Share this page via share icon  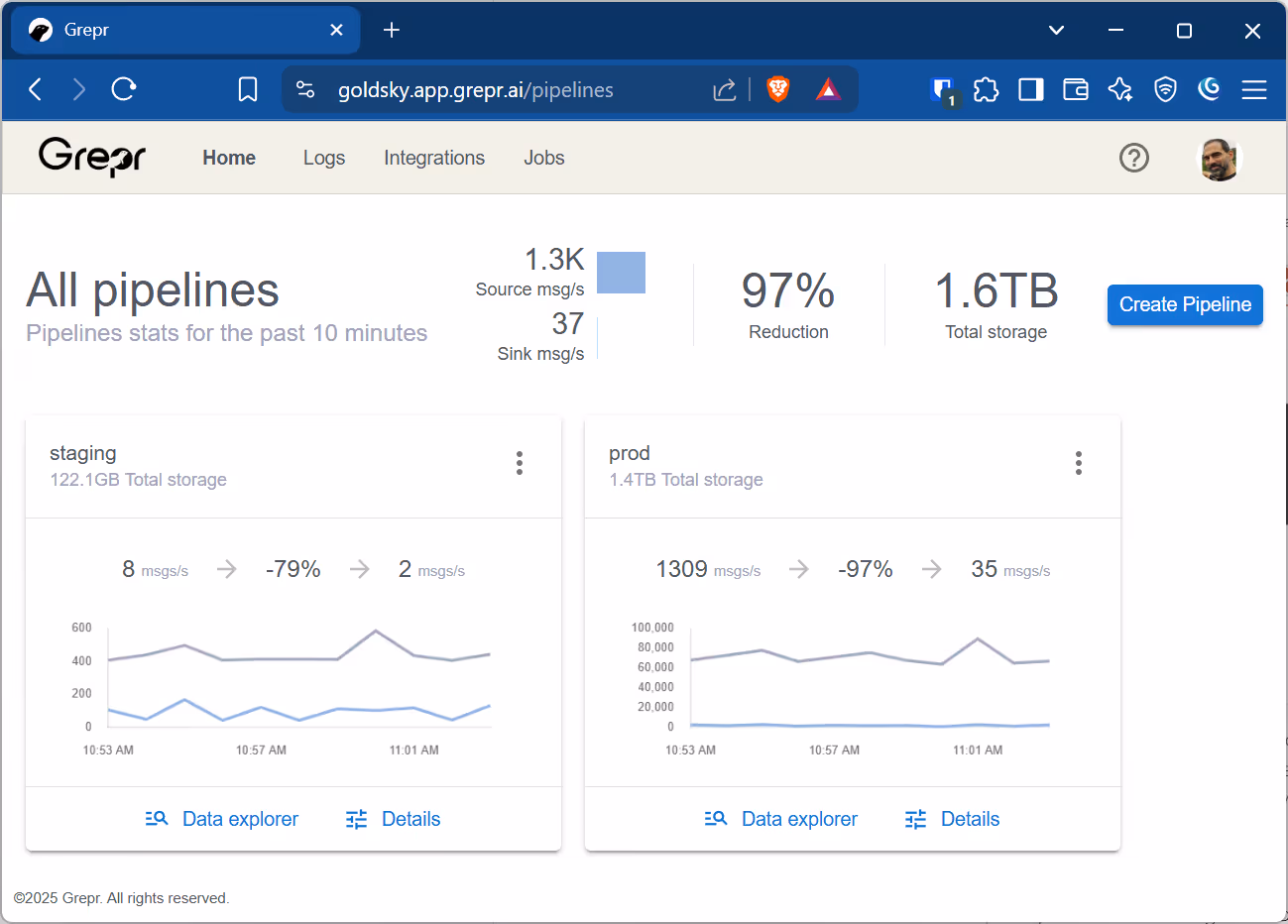[725, 90]
